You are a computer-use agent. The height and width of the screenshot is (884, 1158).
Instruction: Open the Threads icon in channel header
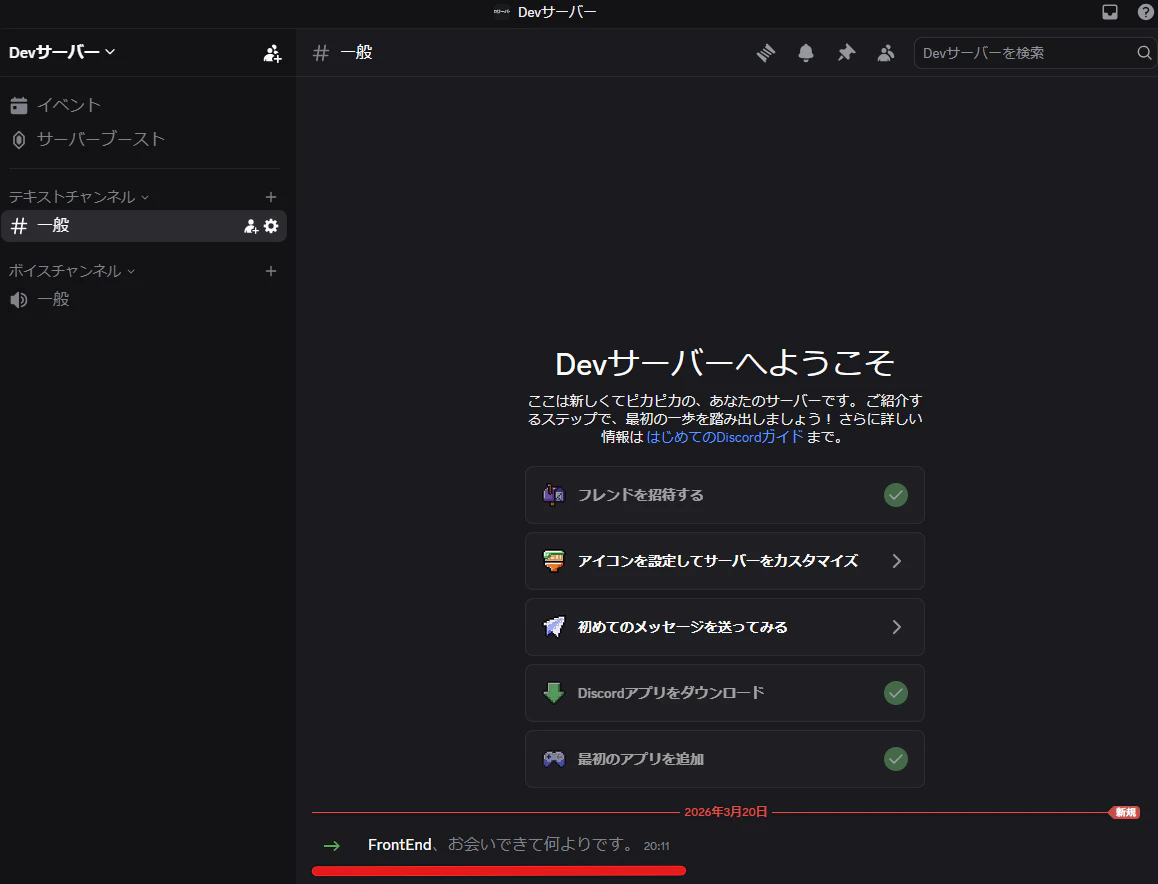pos(766,52)
